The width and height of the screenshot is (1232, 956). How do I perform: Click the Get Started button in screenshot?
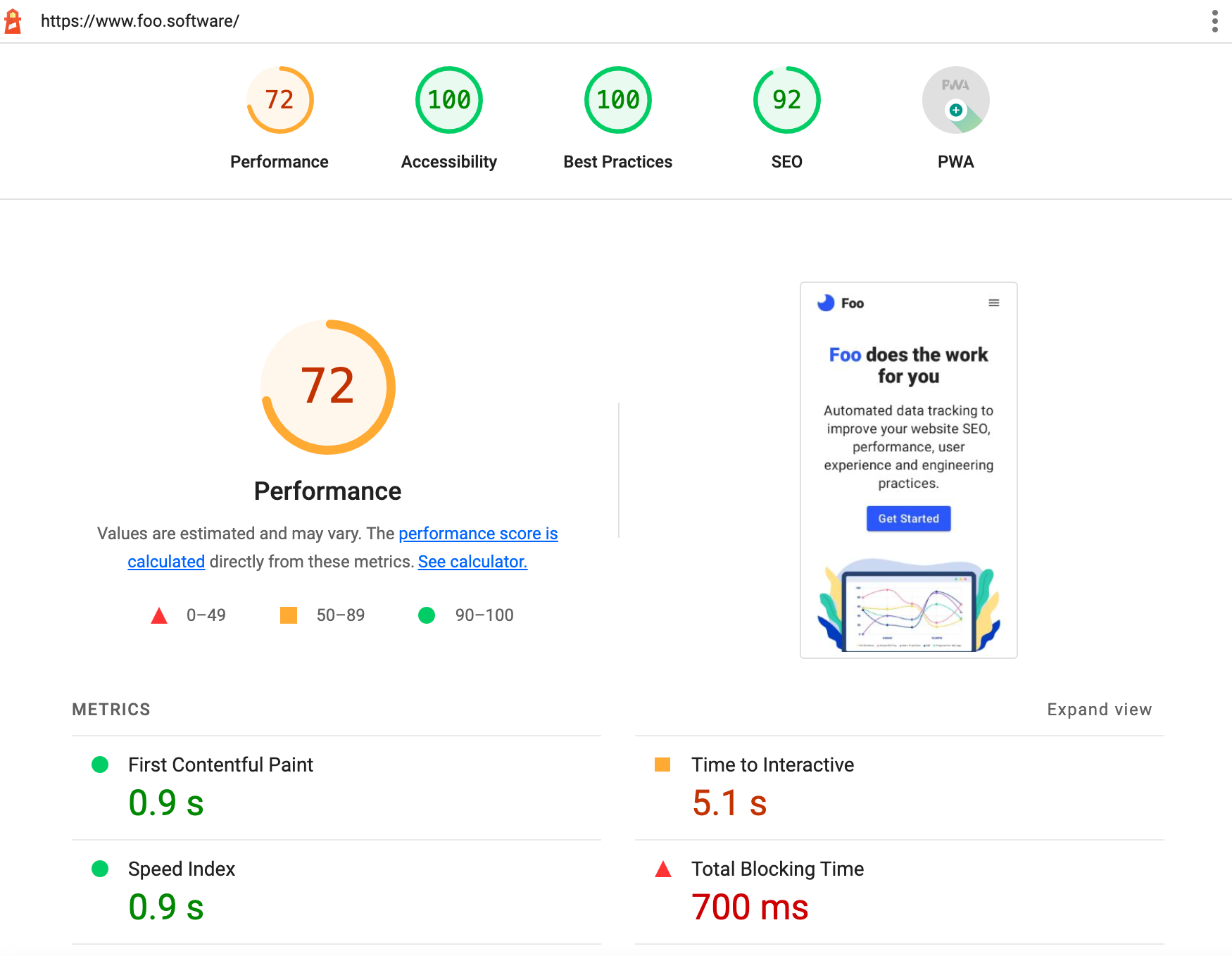[x=907, y=519]
